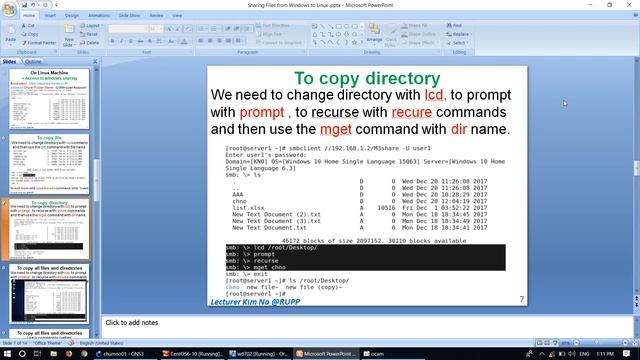
Task: Open the Review ribbon tab
Action: tap(156, 16)
